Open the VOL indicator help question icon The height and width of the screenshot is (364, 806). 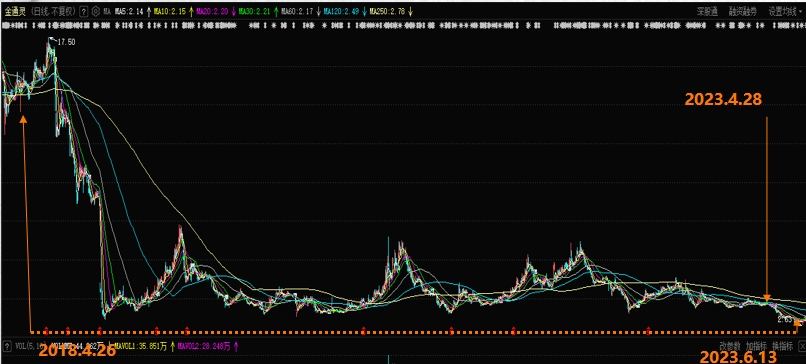pyautogui.click(x=7, y=346)
